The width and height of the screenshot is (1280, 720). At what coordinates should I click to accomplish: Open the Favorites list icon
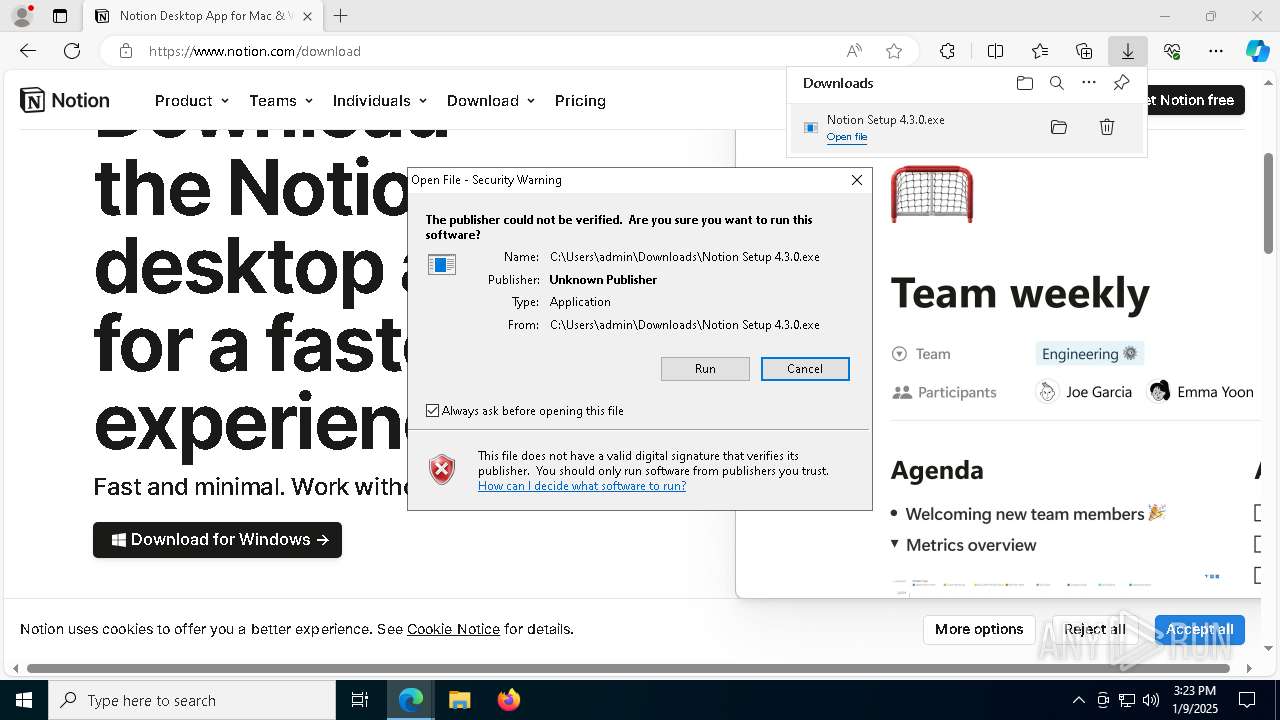tap(1040, 51)
